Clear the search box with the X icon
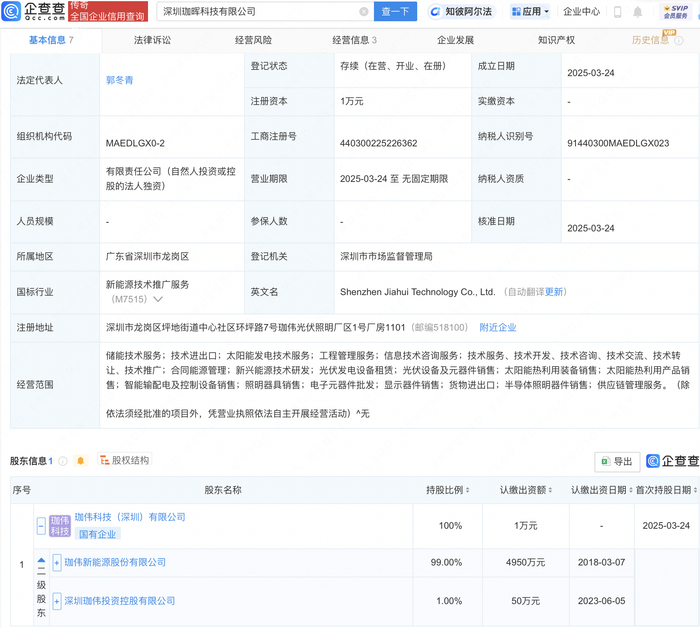 pos(364,12)
